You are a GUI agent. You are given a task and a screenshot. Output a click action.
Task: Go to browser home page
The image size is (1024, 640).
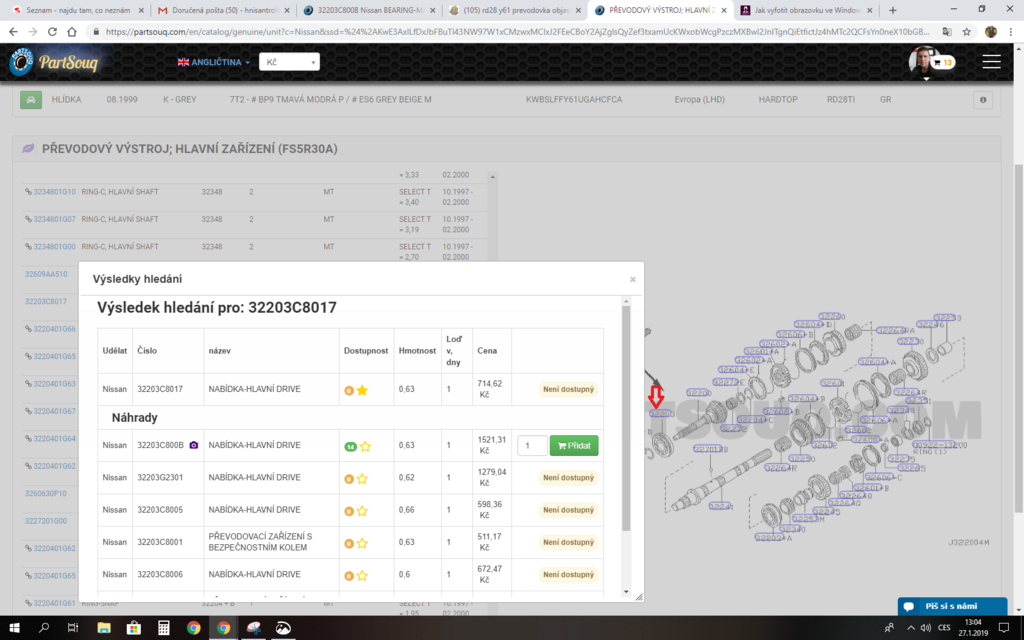pos(72,31)
